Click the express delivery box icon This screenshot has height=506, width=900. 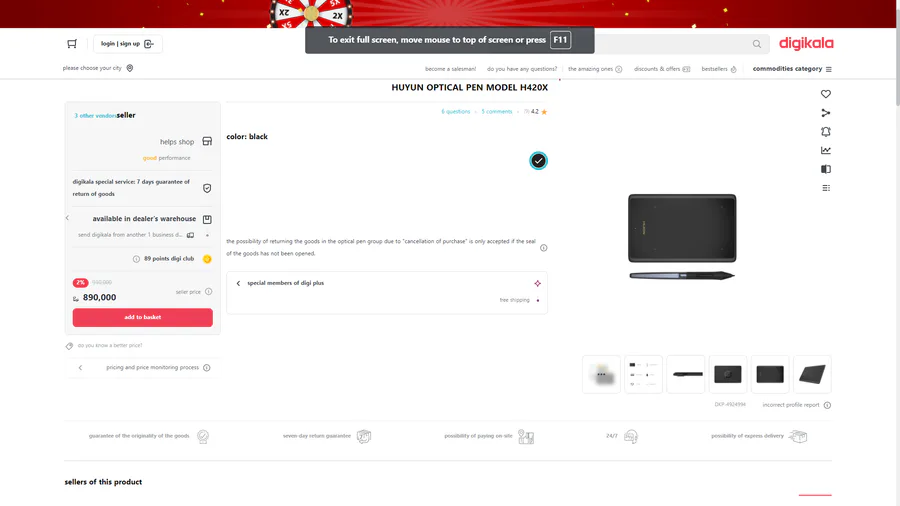[798, 437]
